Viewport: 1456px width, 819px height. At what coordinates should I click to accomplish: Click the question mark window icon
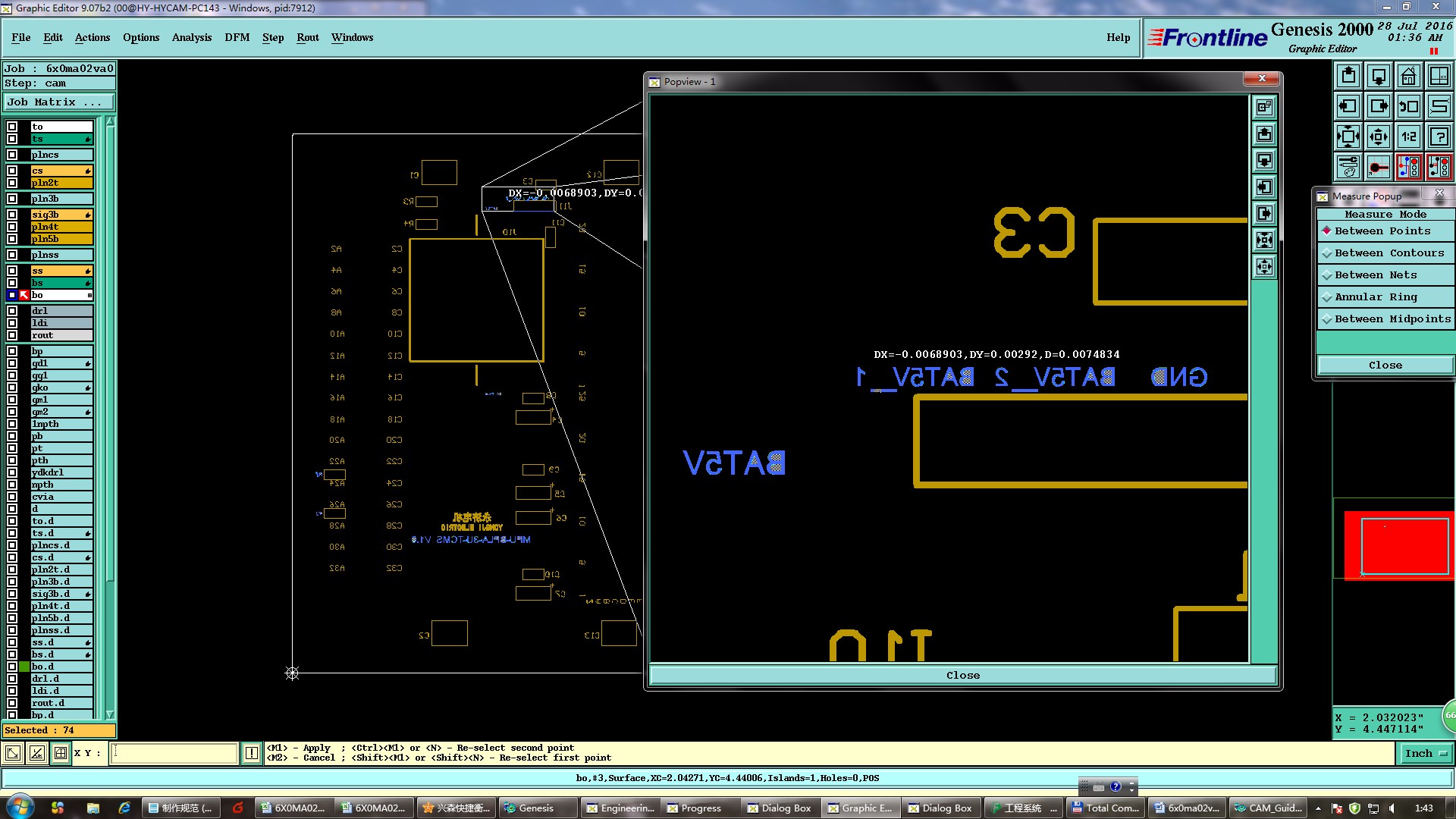[1439, 136]
